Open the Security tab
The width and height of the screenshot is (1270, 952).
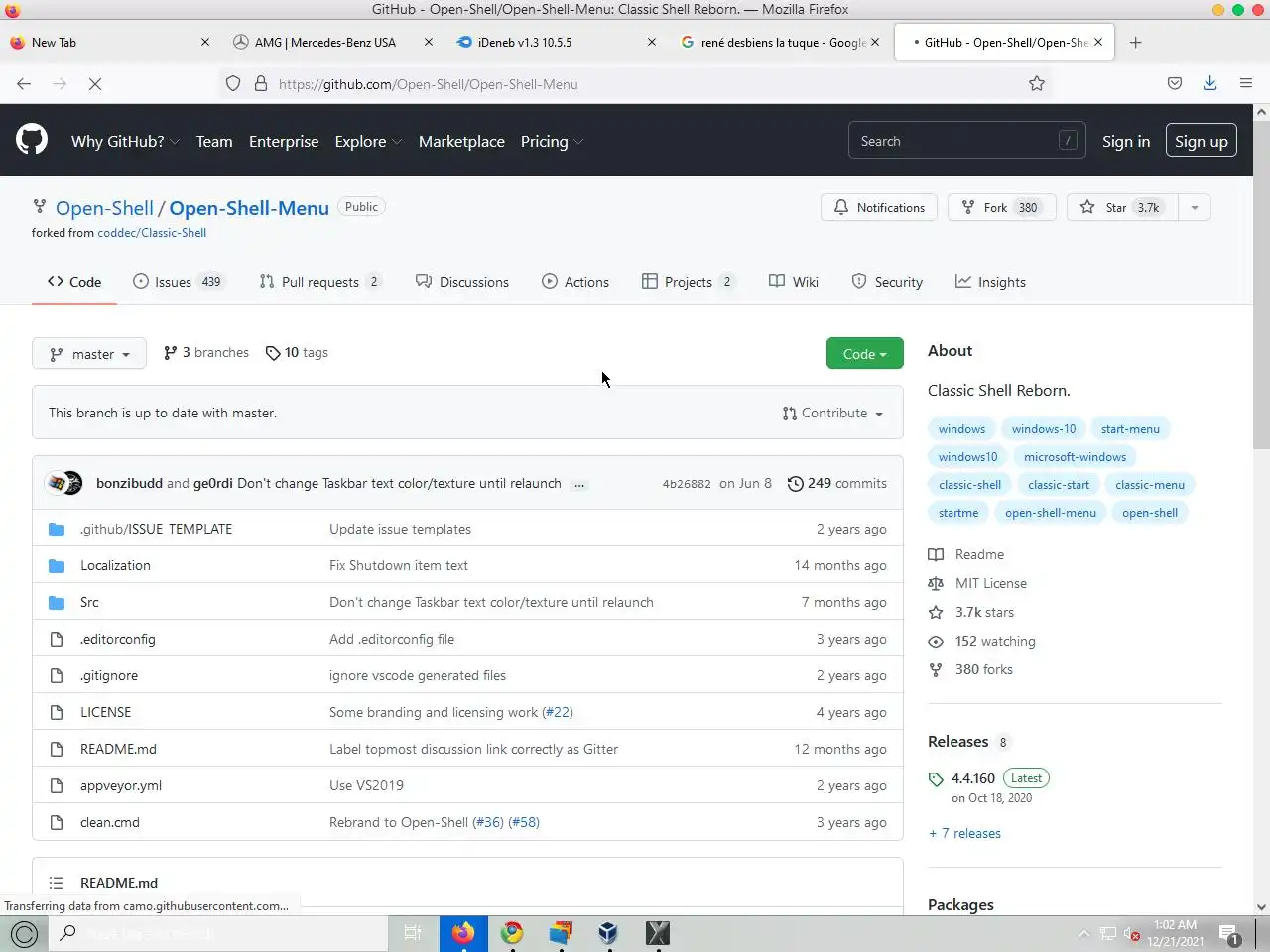[887, 282]
